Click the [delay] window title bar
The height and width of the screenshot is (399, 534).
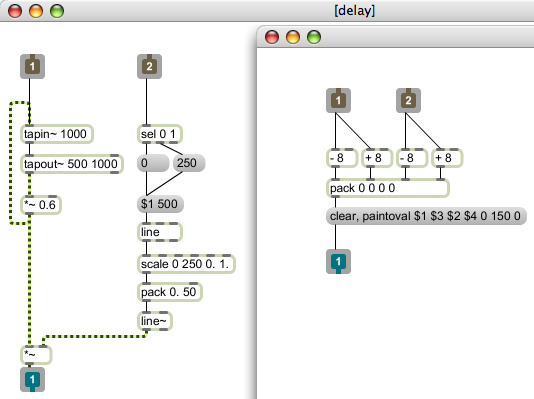click(354, 11)
